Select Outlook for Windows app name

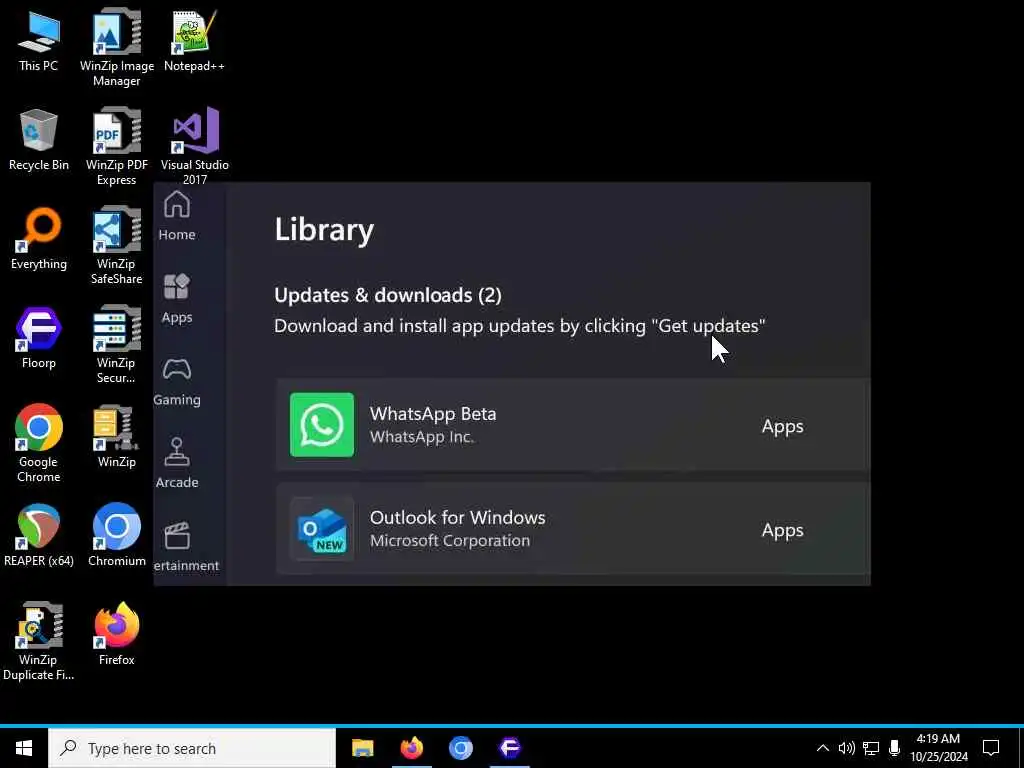pos(457,517)
